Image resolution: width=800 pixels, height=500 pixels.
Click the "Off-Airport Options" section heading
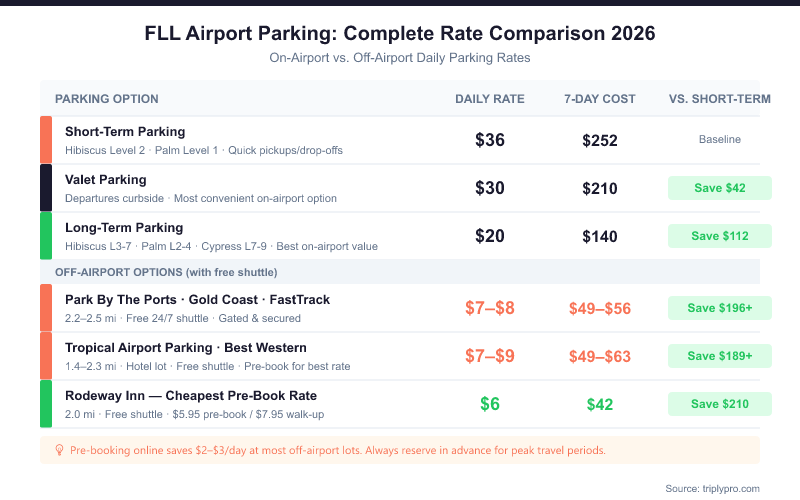167,272
